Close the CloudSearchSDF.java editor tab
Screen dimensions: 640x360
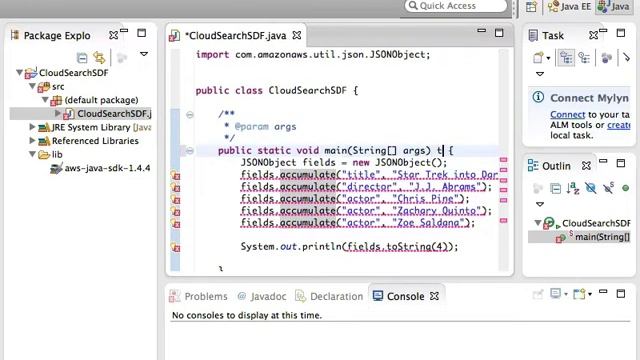[297, 36]
